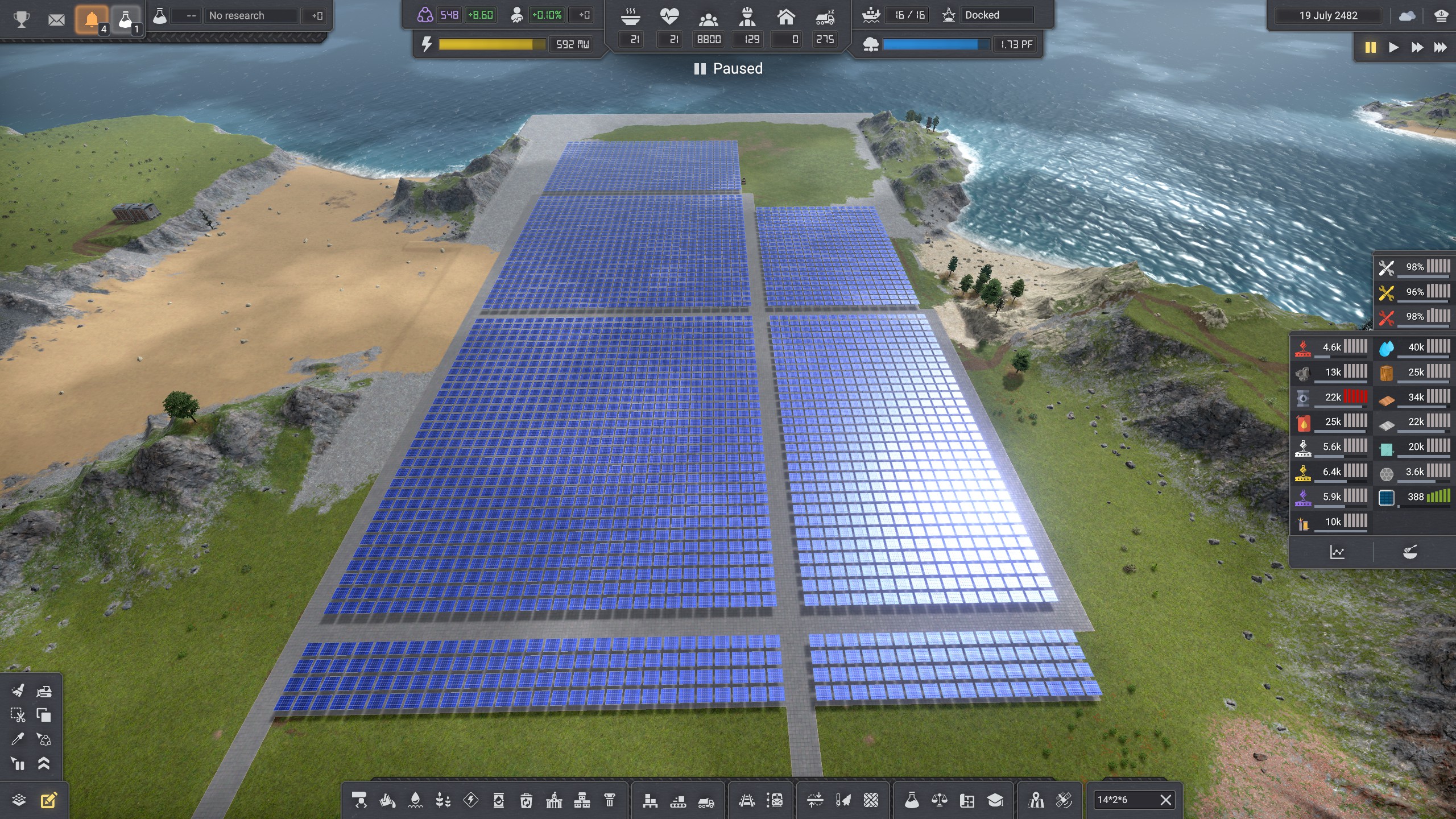Viewport: 1456px width, 819px height.
Task: Select the copy tool
Action: click(44, 715)
